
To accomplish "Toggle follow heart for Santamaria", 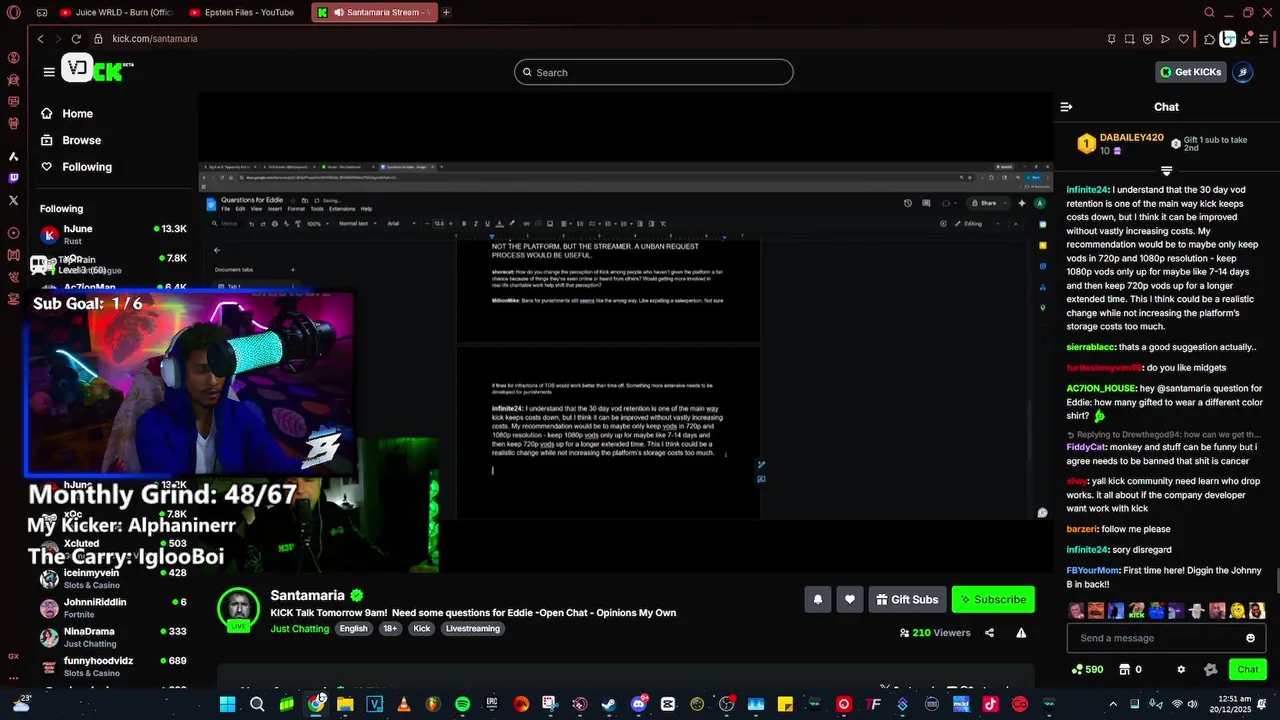I will [x=850, y=599].
